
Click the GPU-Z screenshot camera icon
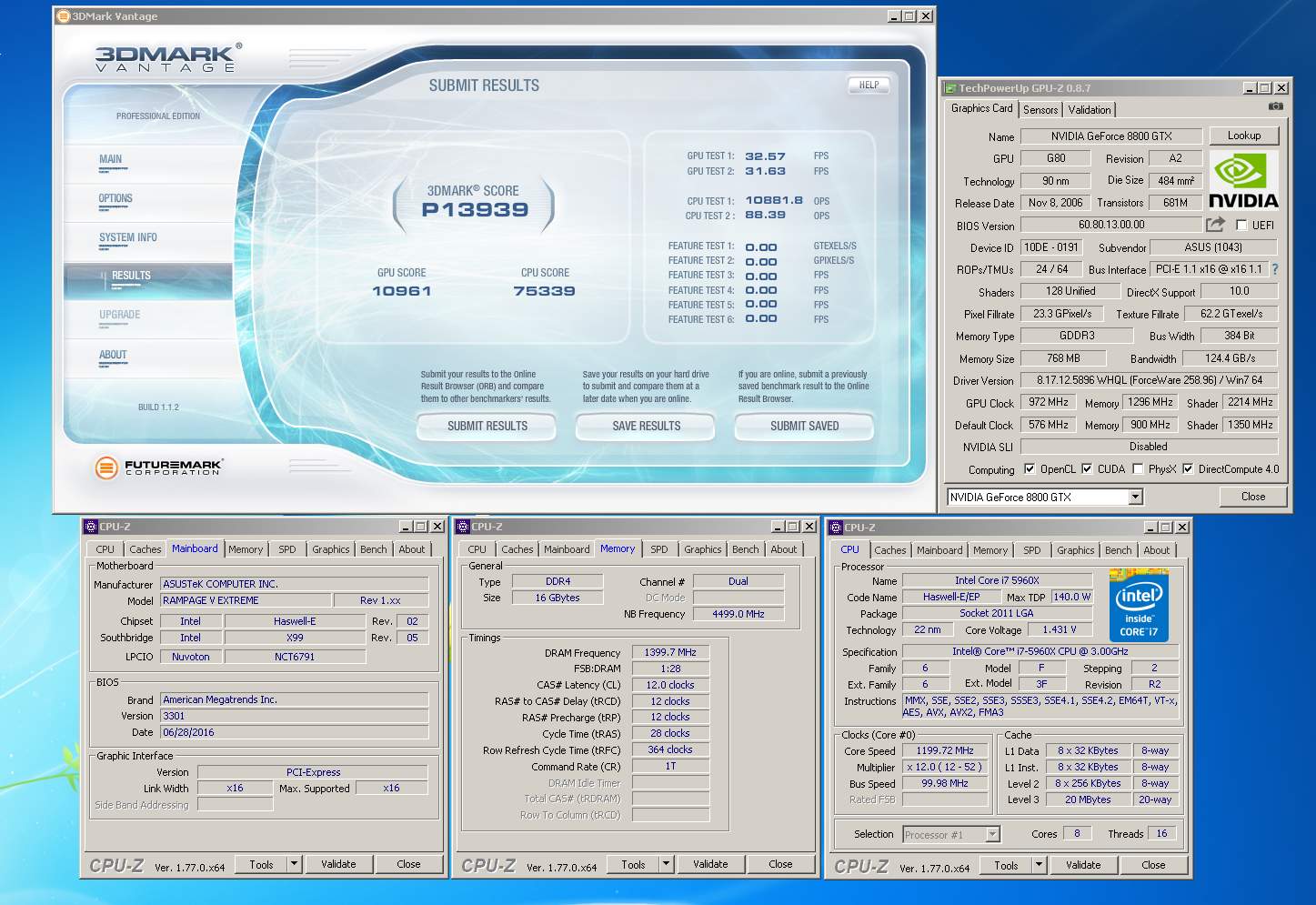tap(1276, 106)
